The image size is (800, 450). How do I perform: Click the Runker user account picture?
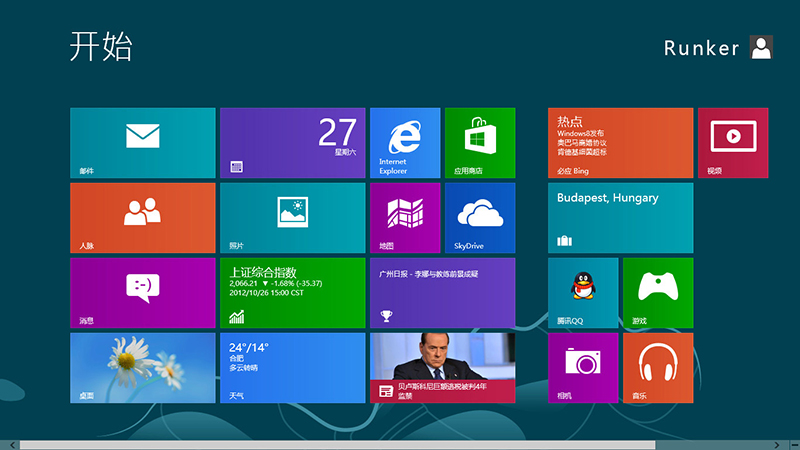(x=761, y=48)
